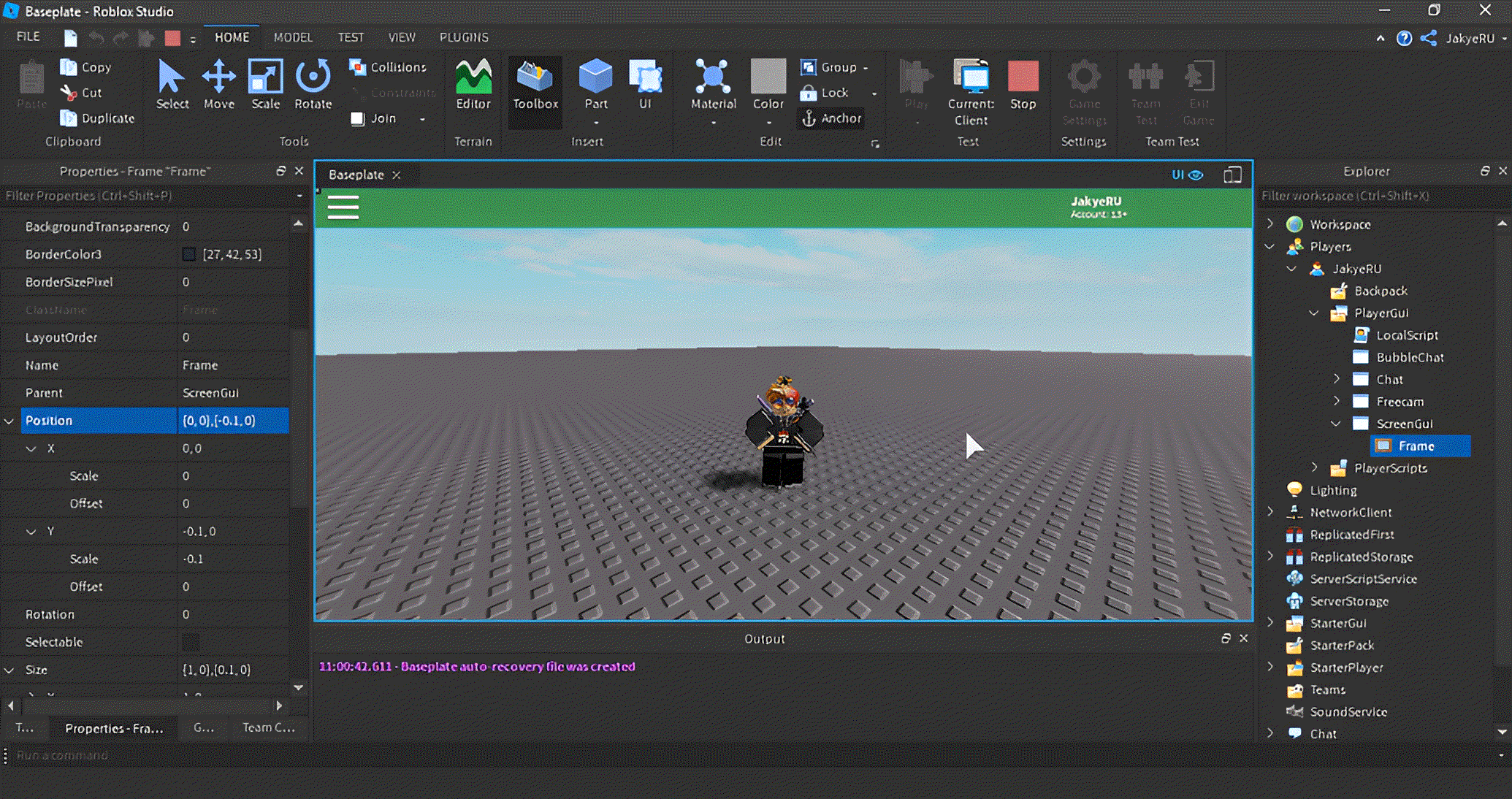Activate the Move tool

(218, 85)
